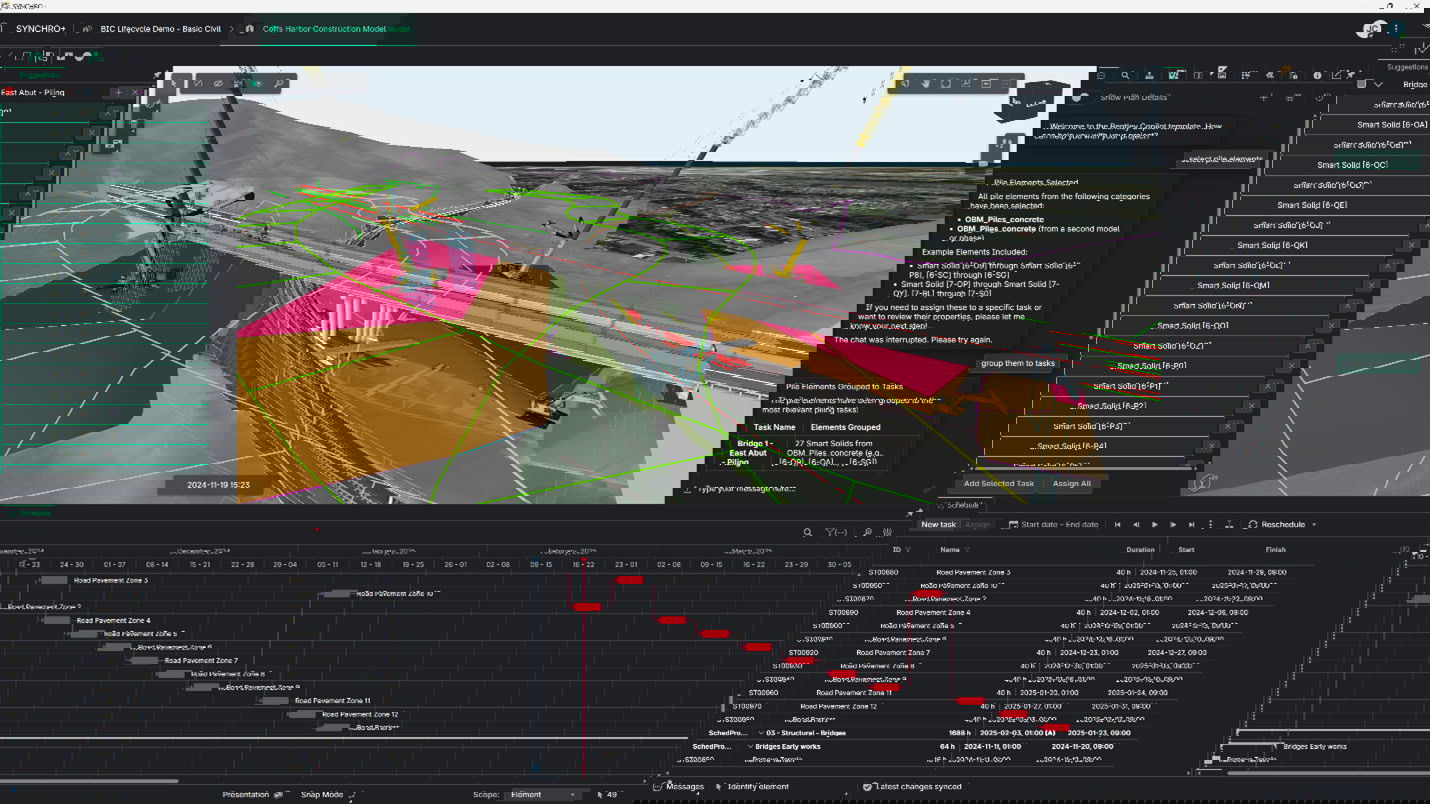Click the Reschedule icon in the Gantt toolbar
This screenshot has height=804, width=1430.
1253,523
